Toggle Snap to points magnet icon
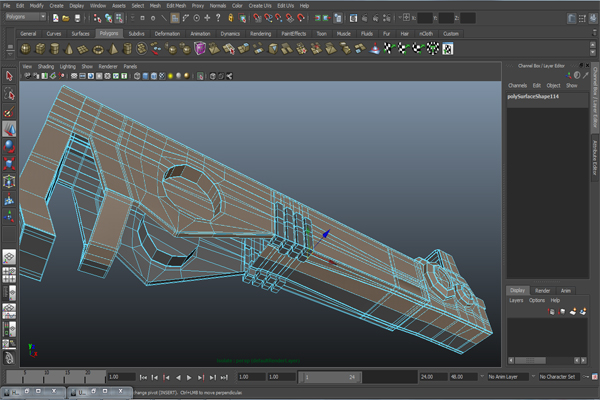Screen dimensions: 600x400 point(279,18)
